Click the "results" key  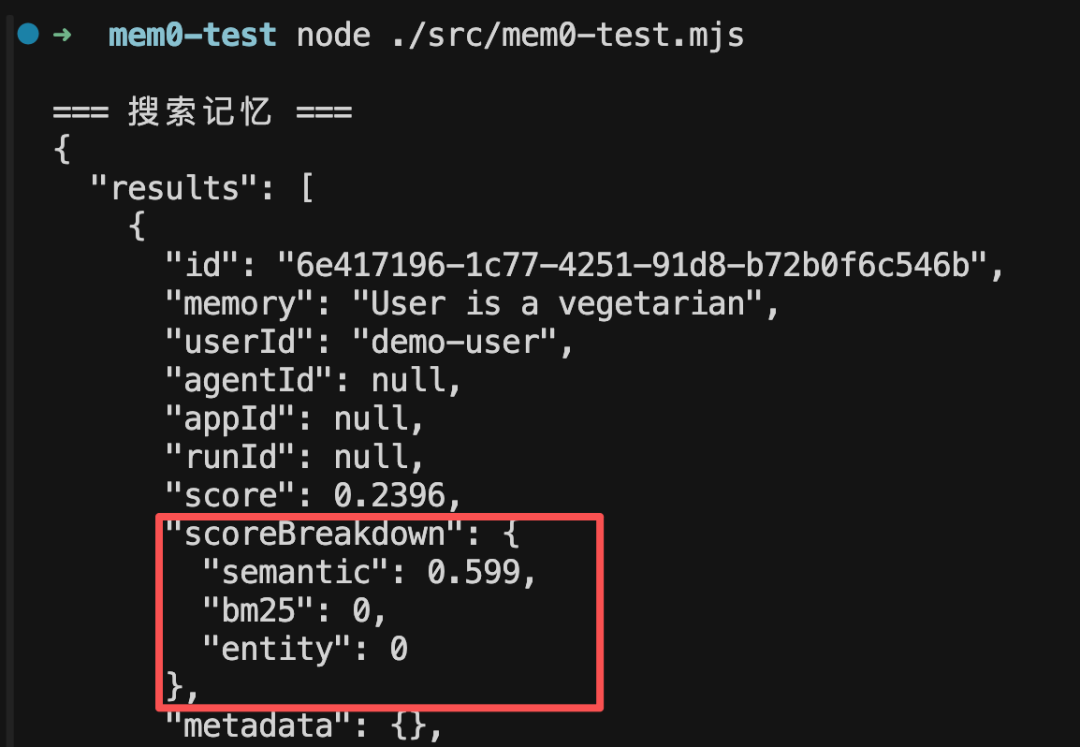point(174,187)
